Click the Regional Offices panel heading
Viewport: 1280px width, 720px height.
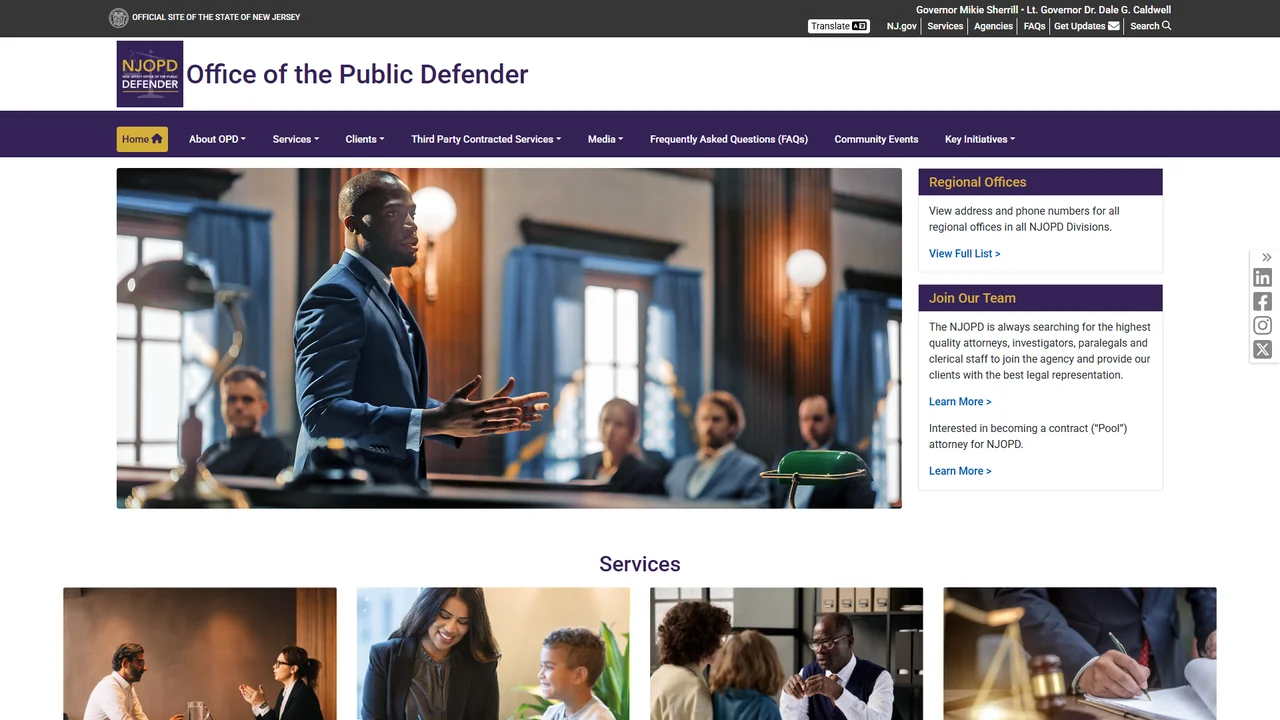pos(1040,182)
